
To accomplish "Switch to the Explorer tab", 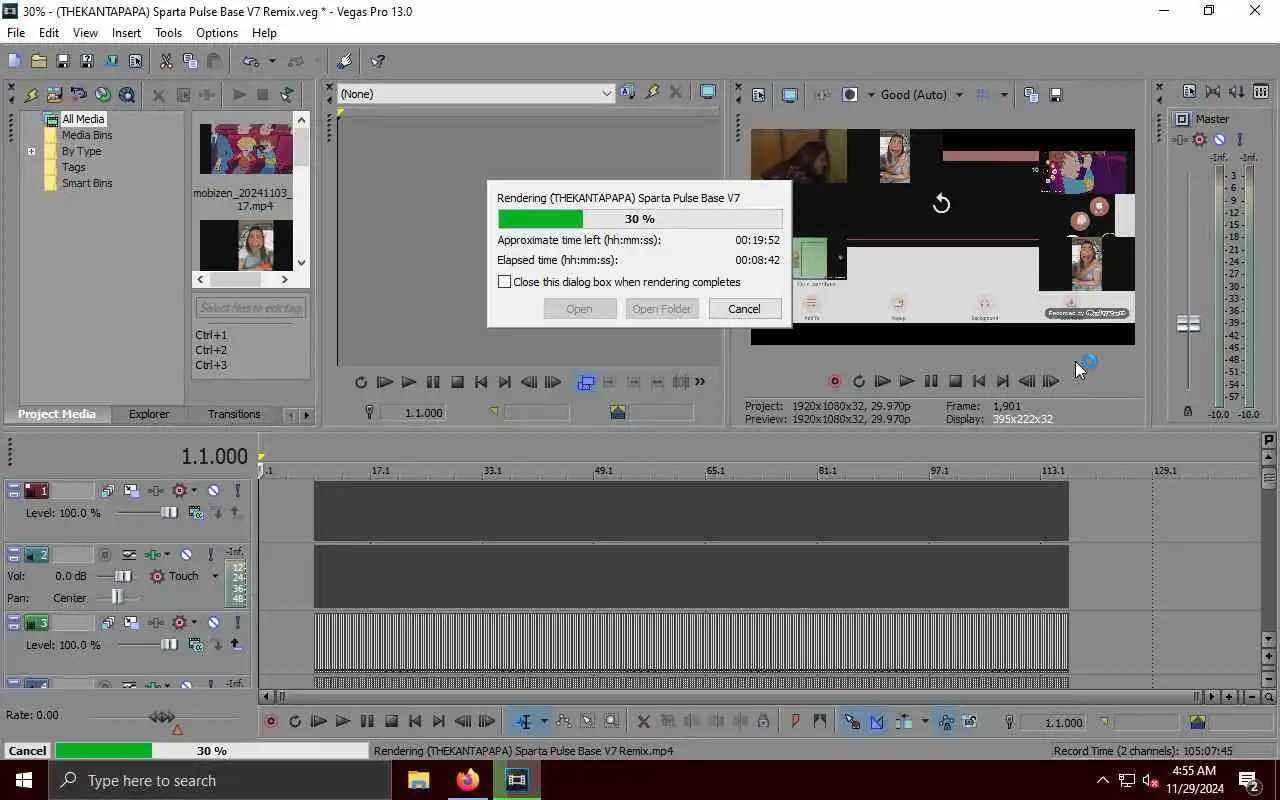I will pos(149,414).
